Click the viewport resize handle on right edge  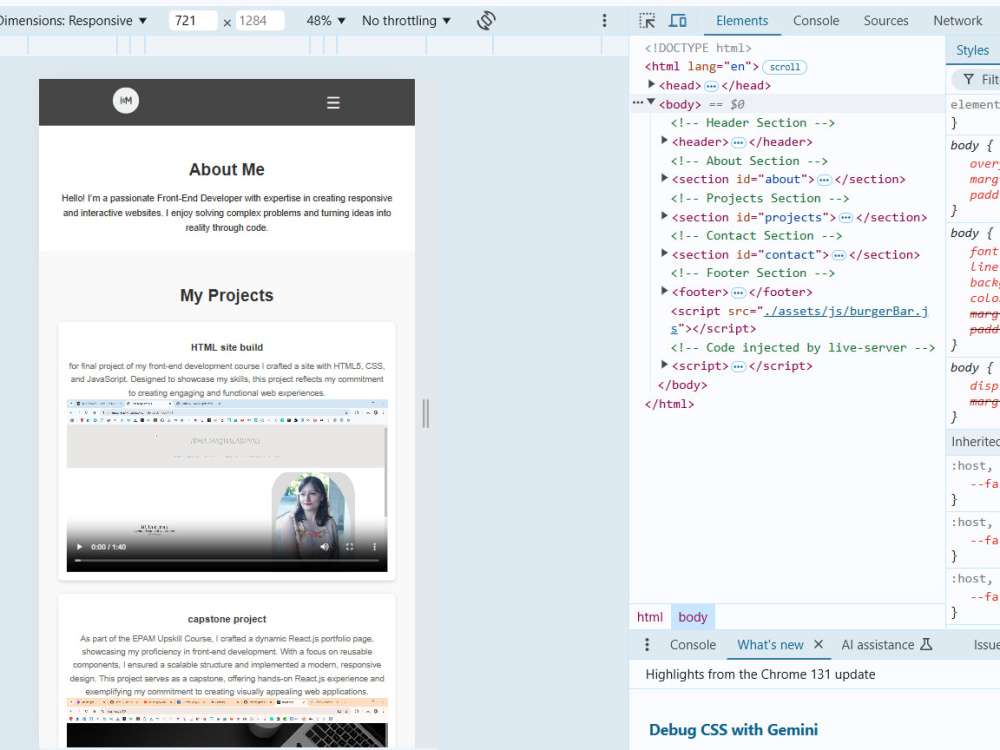click(426, 413)
